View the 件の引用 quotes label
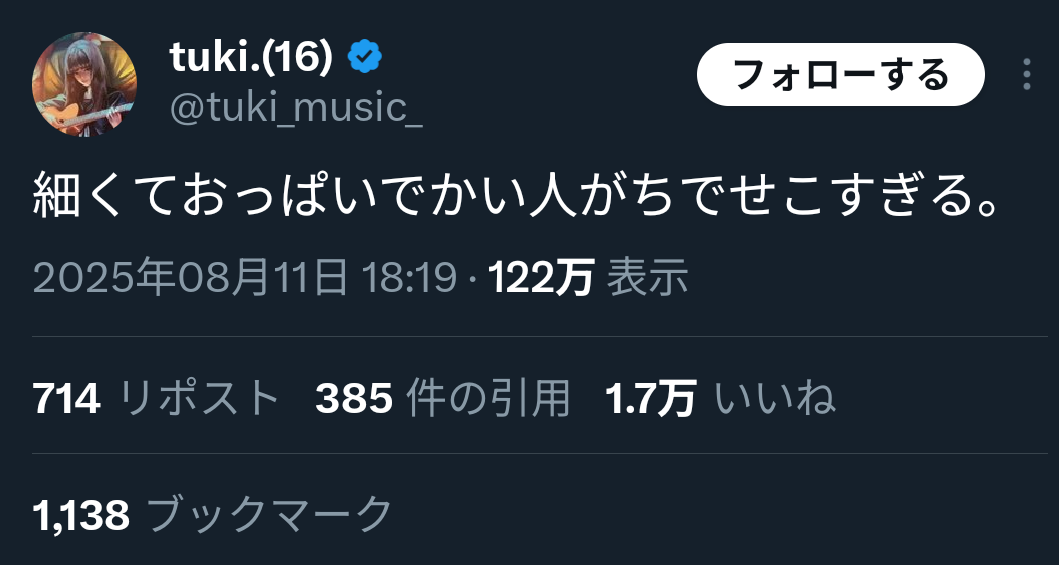Screen dimensions: 1059x565 click(489, 398)
